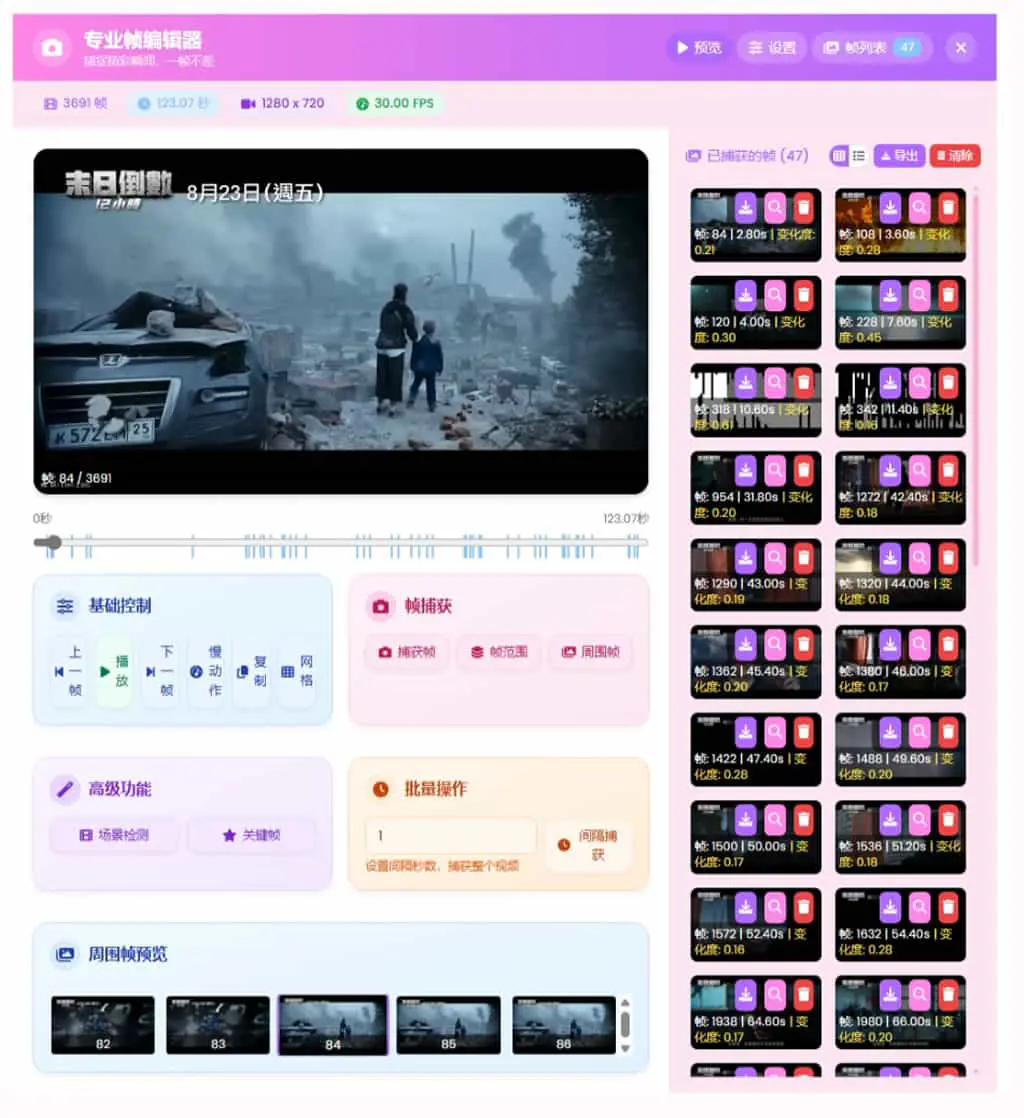Toggle the 网格 grid overlay button
The width and height of the screenshot is (1024, 1118).
pyautogui.click(x=297, y=671)
